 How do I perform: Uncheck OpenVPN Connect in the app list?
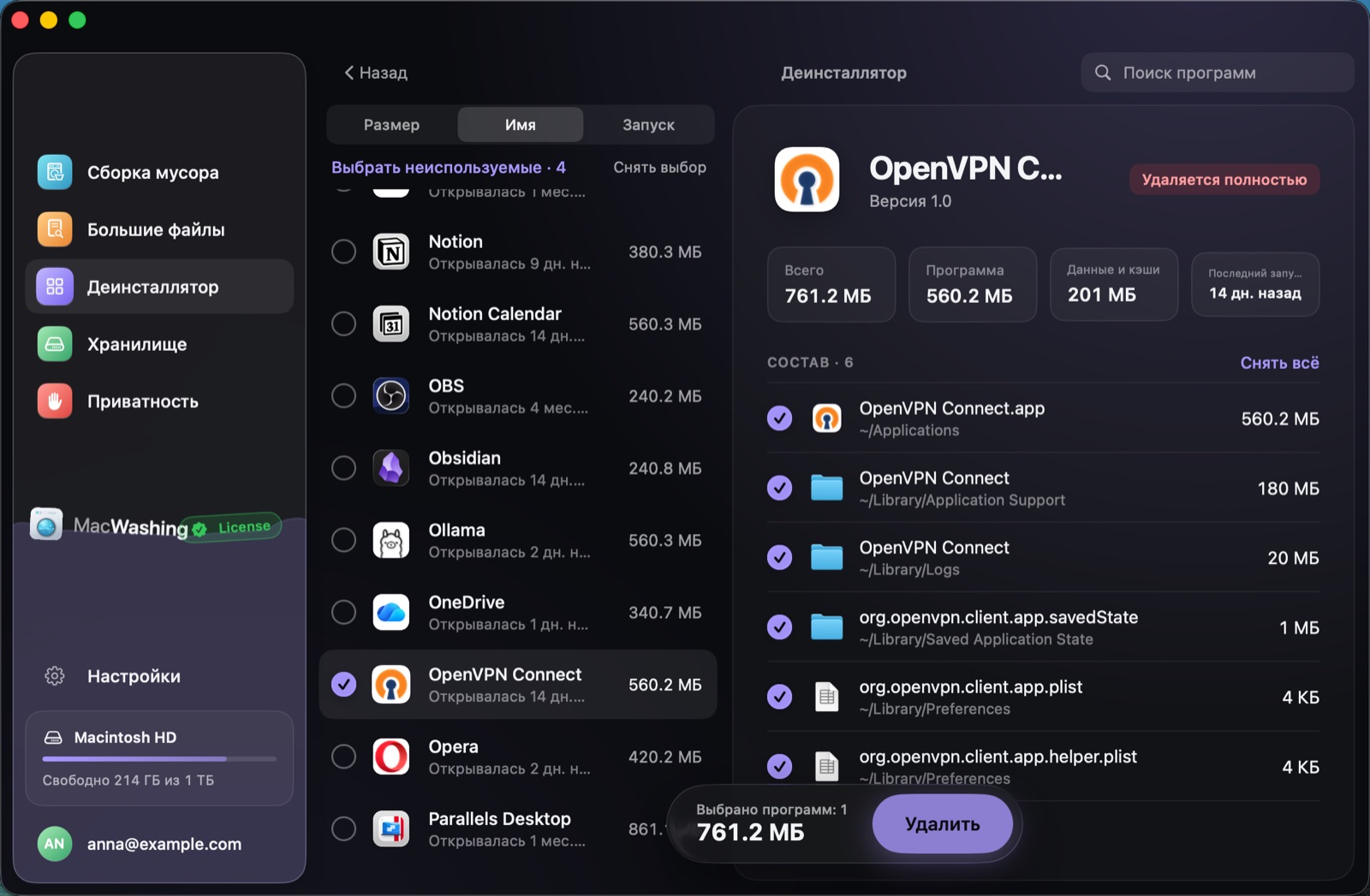pyautogui.click(x=343, y=685)
